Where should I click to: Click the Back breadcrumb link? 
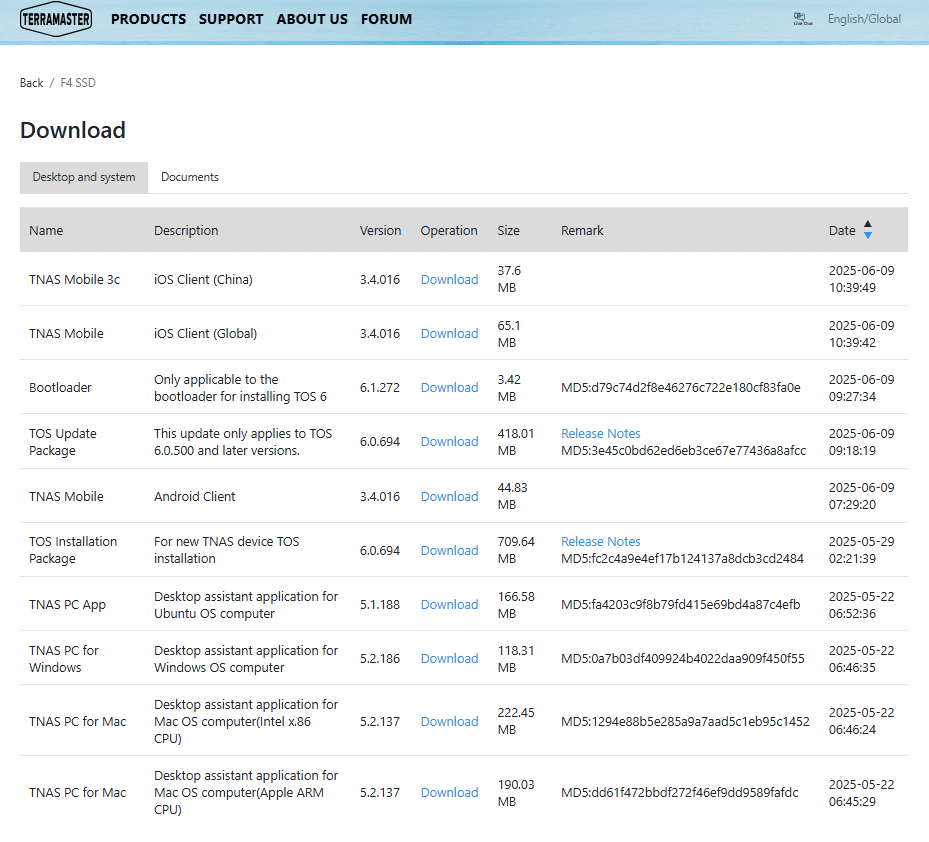click(x=31, y=83)
